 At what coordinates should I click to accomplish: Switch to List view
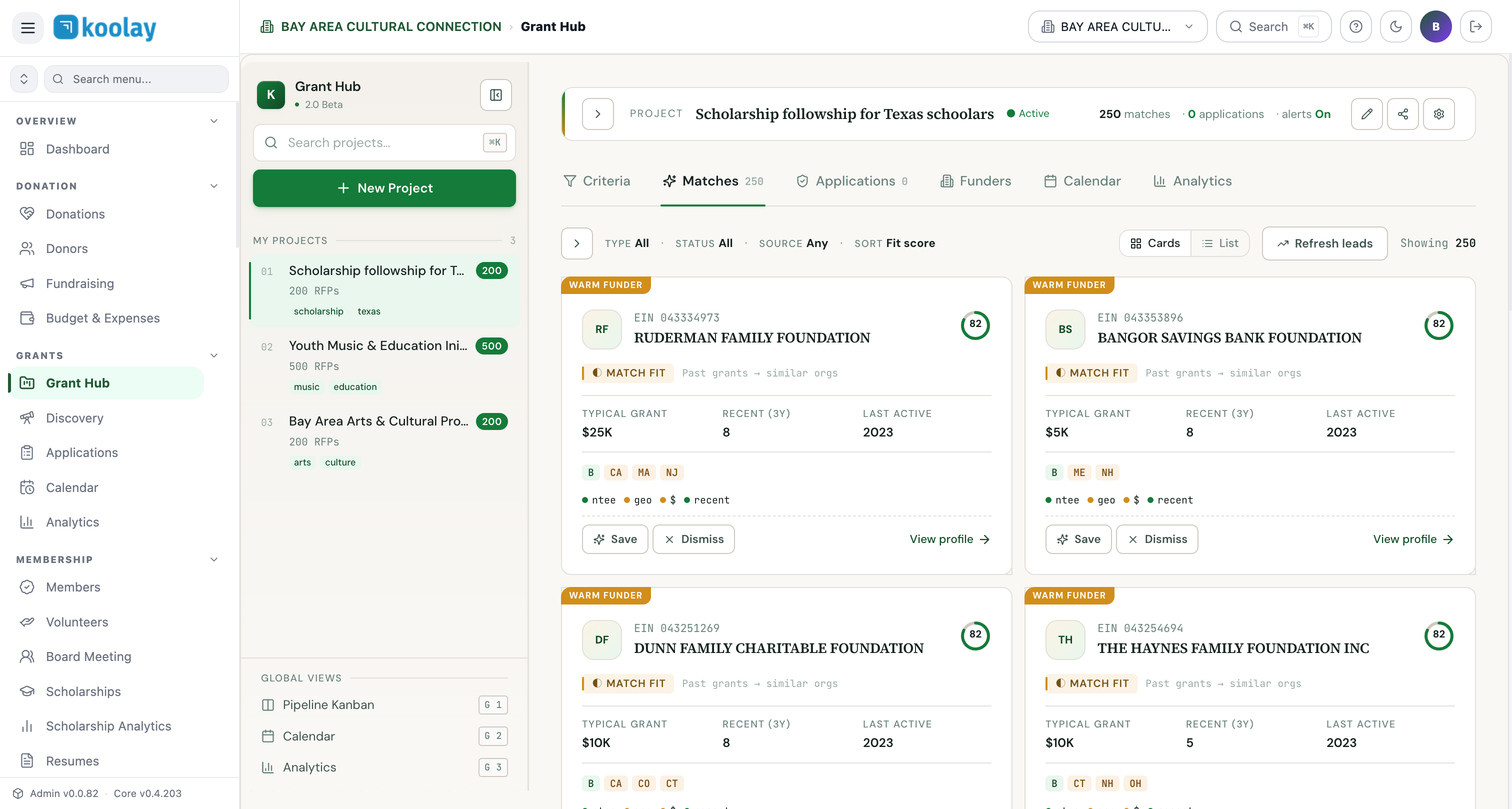[1219, 243]
